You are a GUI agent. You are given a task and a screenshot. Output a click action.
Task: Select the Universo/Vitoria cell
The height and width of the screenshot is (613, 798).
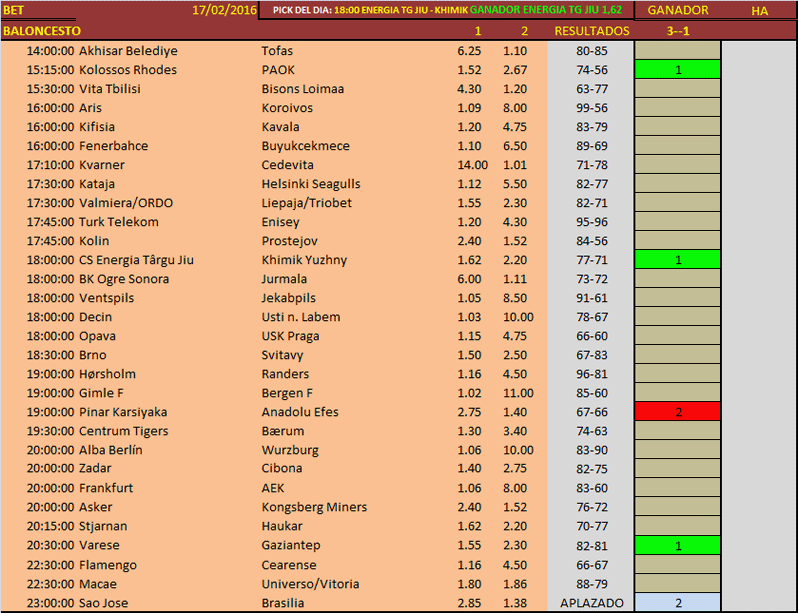[x=310, y=584]
